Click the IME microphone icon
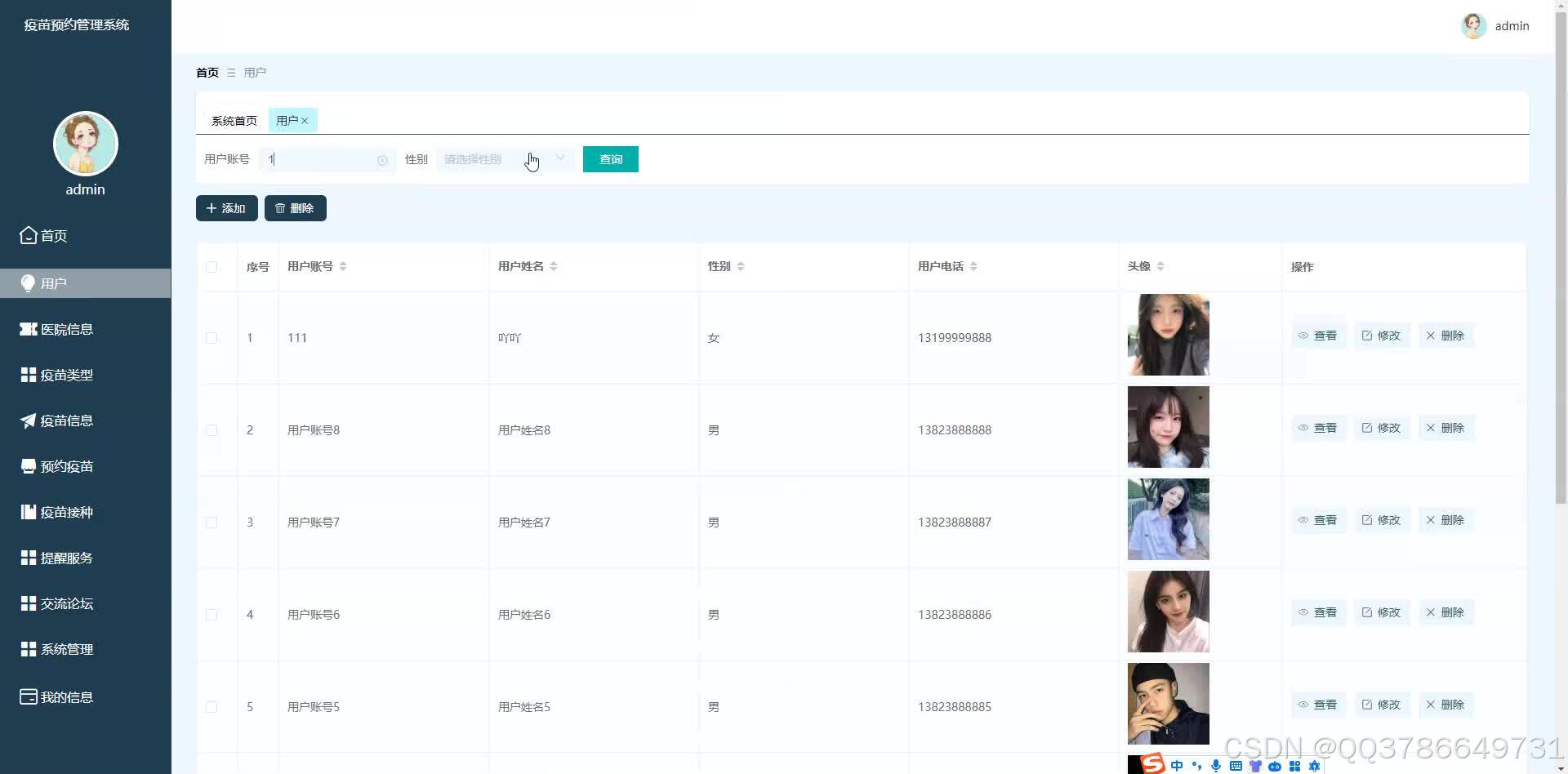 (x=1216, y=766)
